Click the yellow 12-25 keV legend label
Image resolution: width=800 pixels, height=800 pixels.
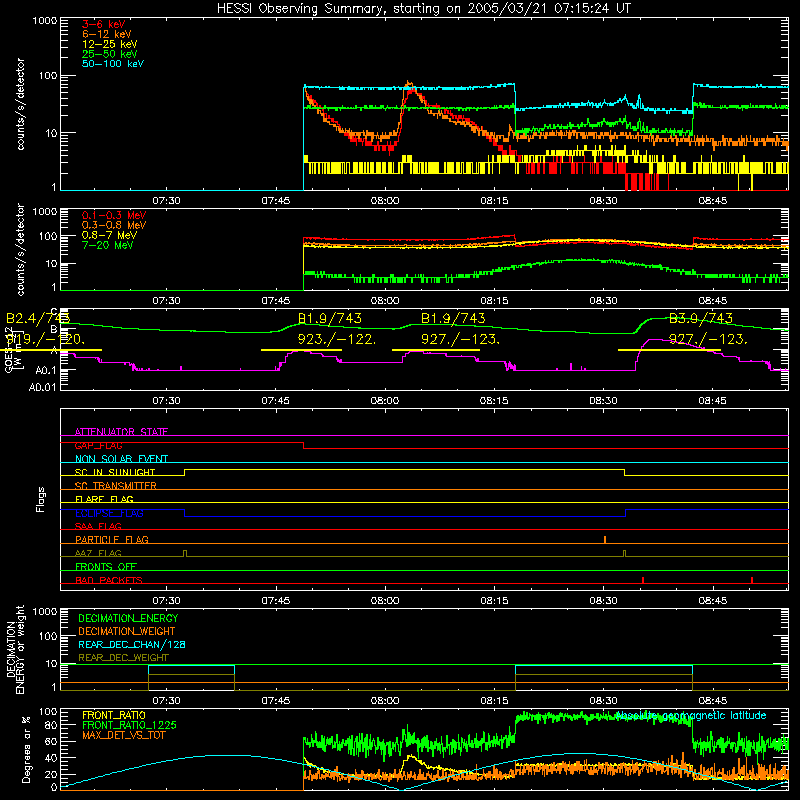pos(110,44)
